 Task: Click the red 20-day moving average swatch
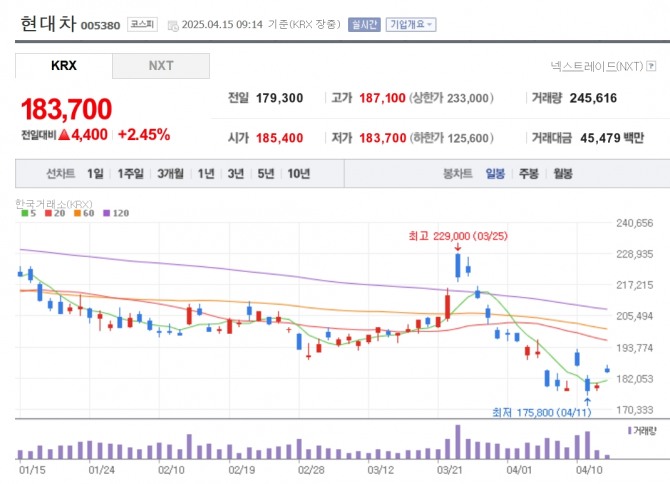tap(48, 213)
